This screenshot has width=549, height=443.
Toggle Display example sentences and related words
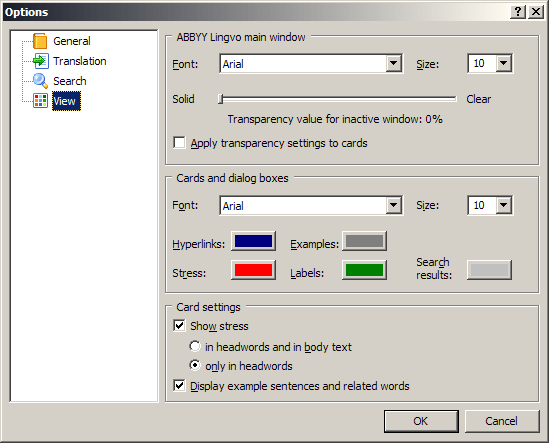pos(179,386)
